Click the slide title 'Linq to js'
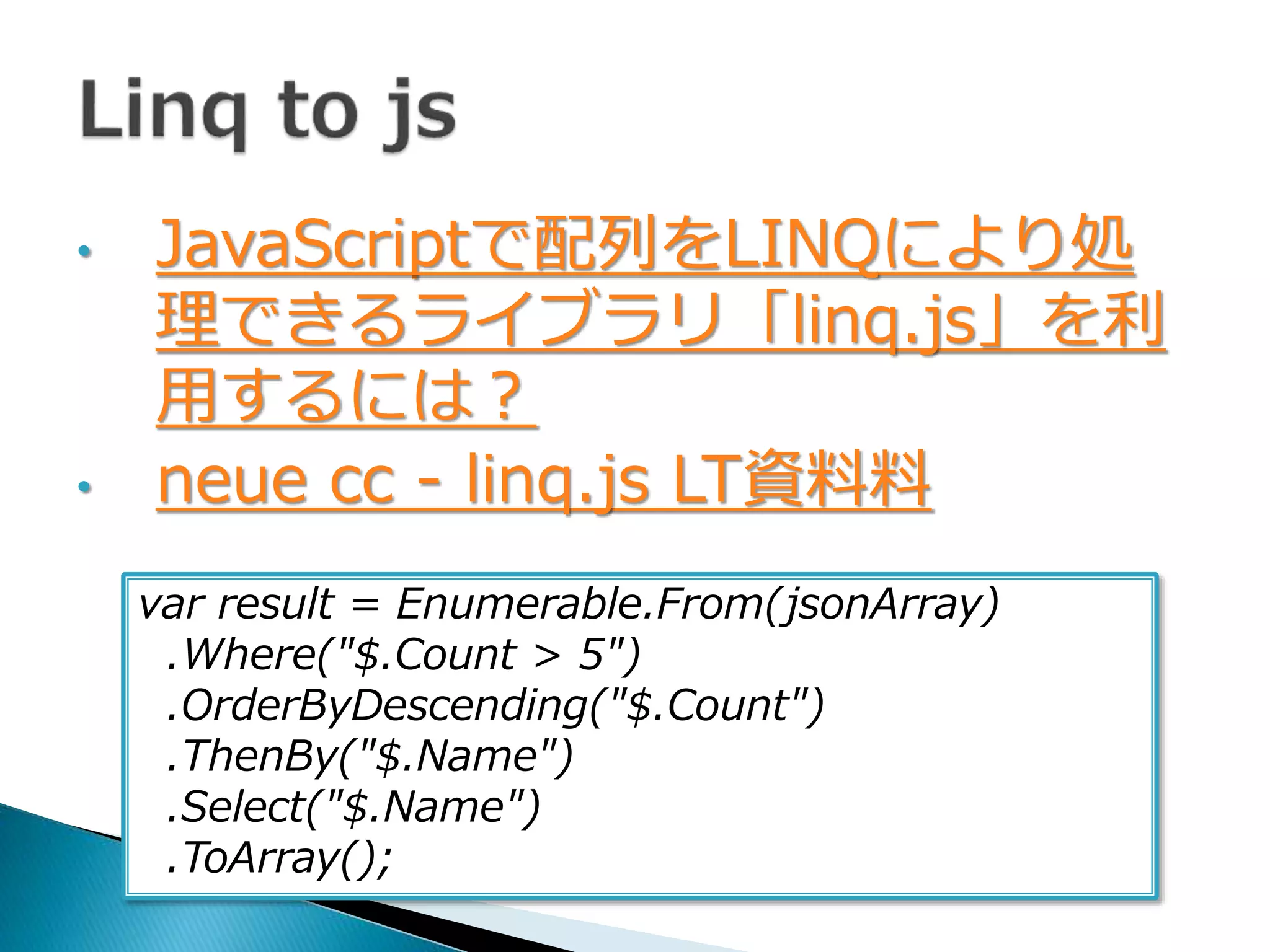Viewport: 1270px width, 952px height. (x=269, y=115)
